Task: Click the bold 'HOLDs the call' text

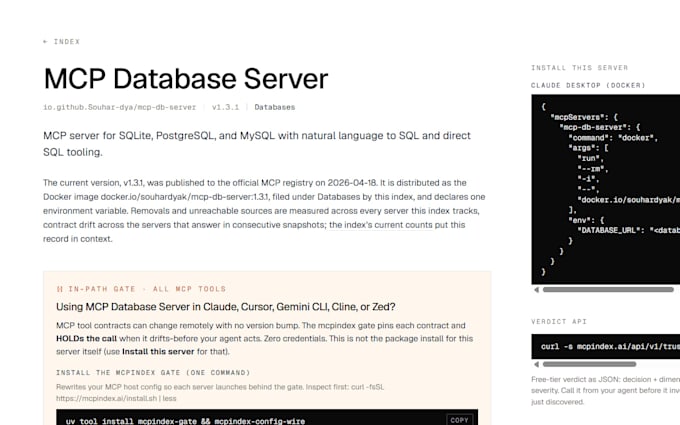Action: point(86,339)
